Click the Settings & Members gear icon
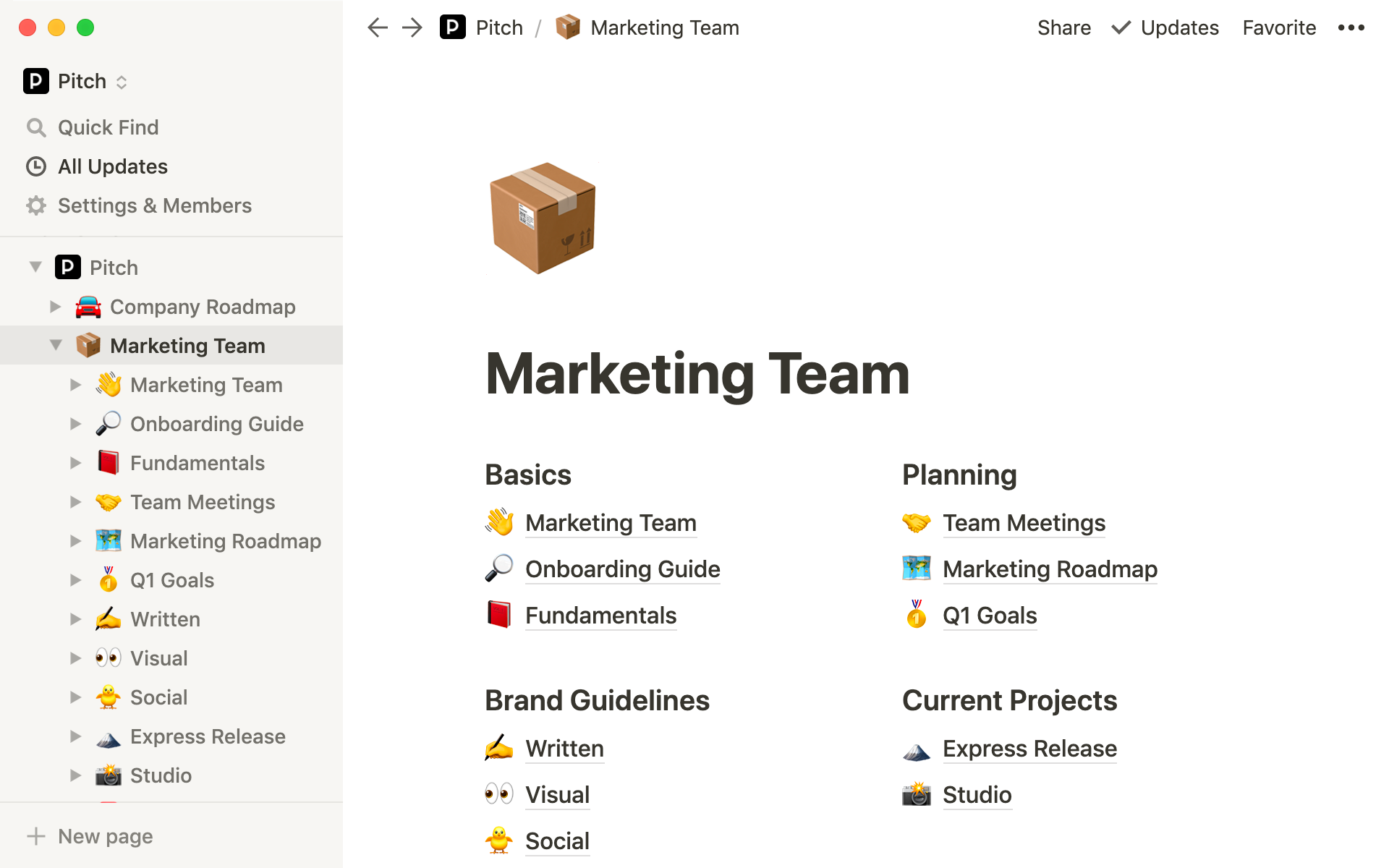1389x868 pixels. point(36,206)
